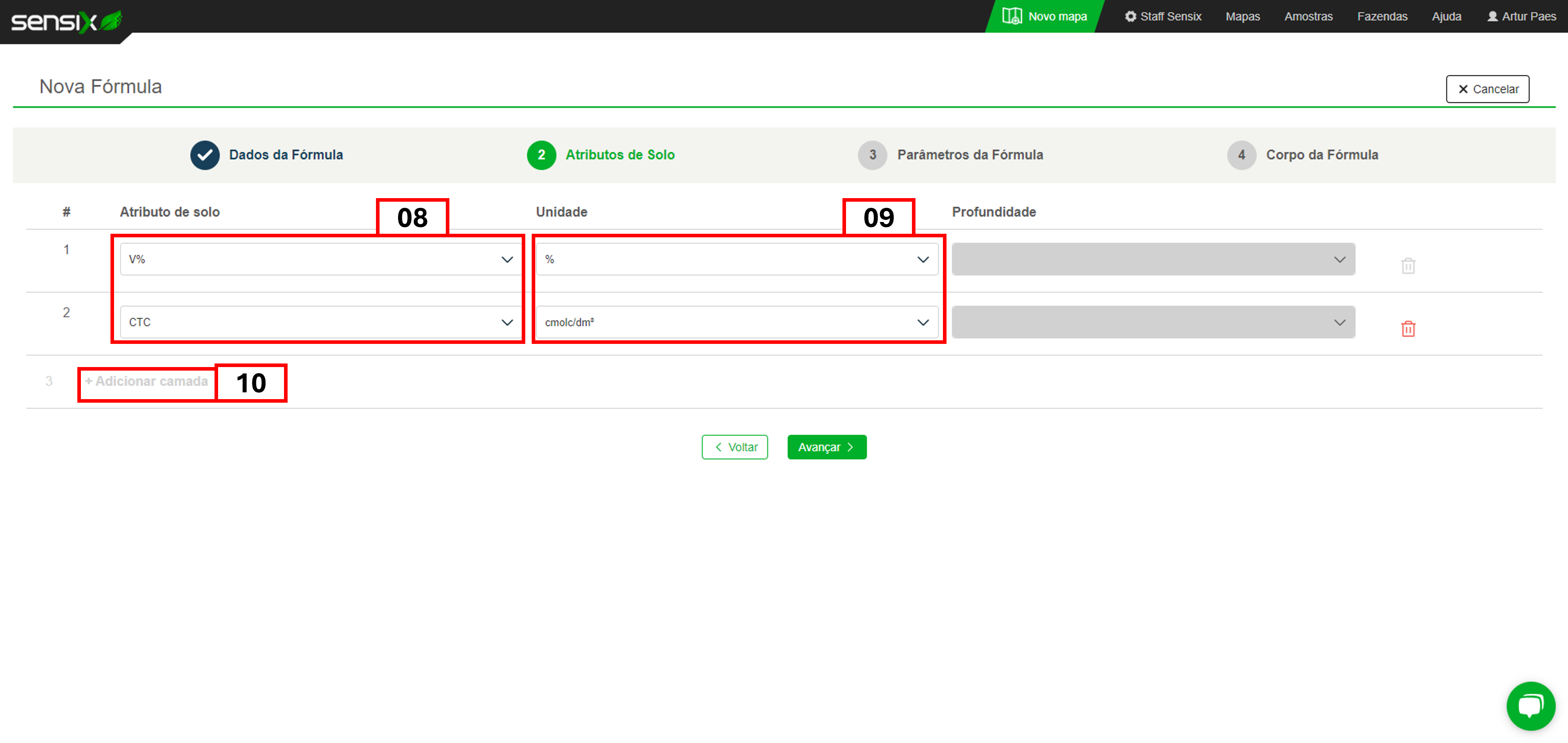Click the Sensix logo
Image resolution: width=1568 pixels, height=743 pixels.
pos(66,21)
